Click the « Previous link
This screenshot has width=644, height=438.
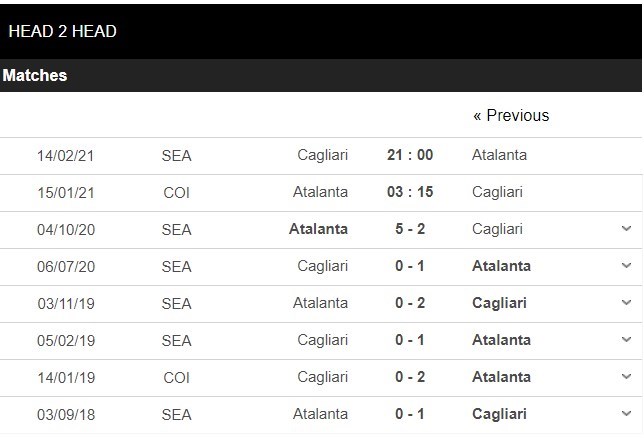click(510, 115)
